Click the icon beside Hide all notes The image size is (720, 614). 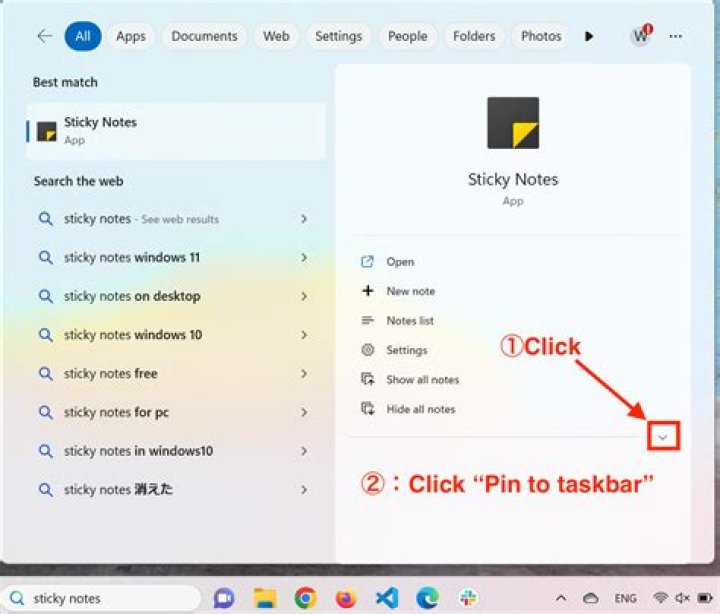pyautogui.click(x=368, y=408)
